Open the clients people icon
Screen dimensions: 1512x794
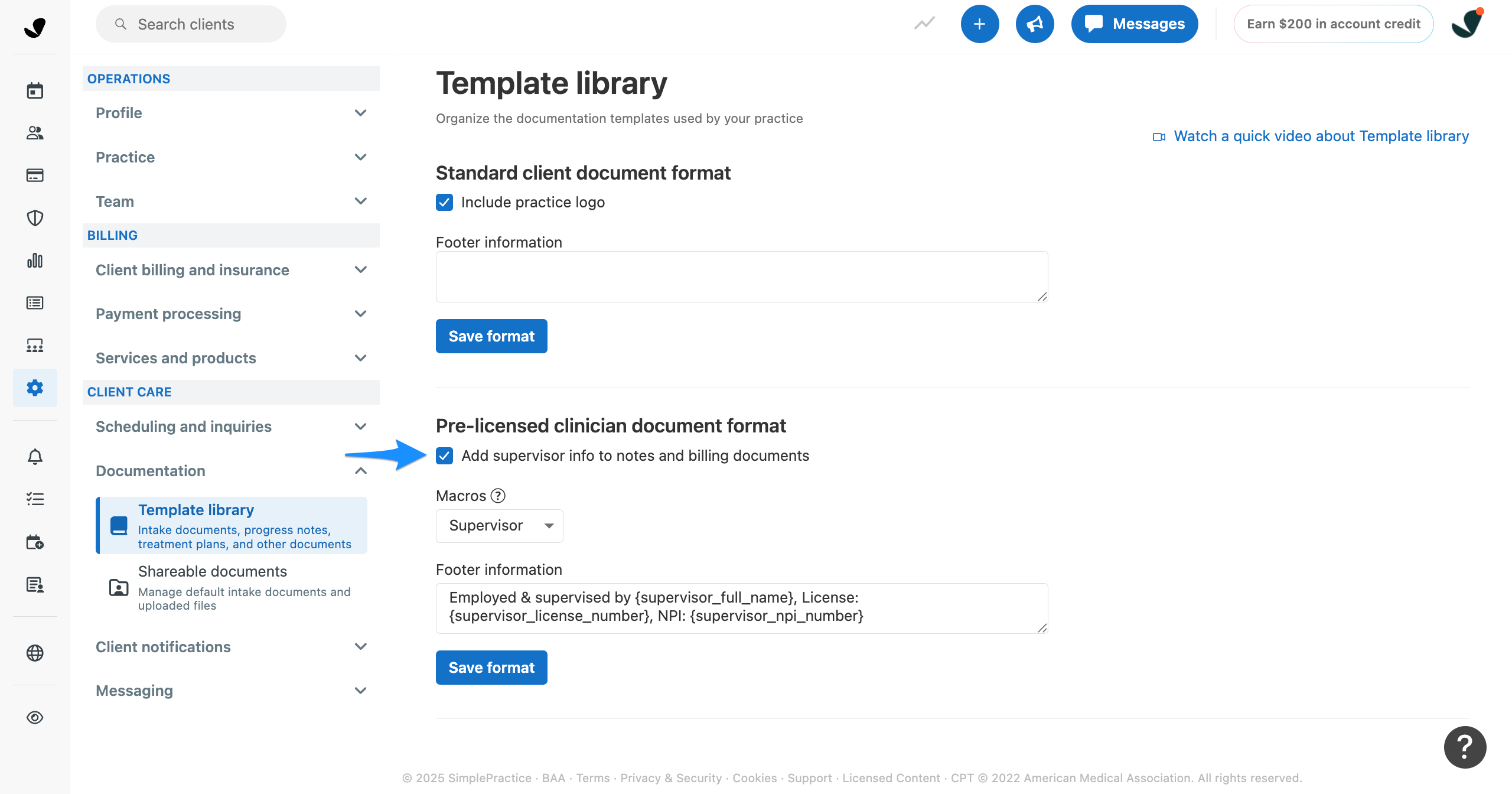(x=35, y=133)
